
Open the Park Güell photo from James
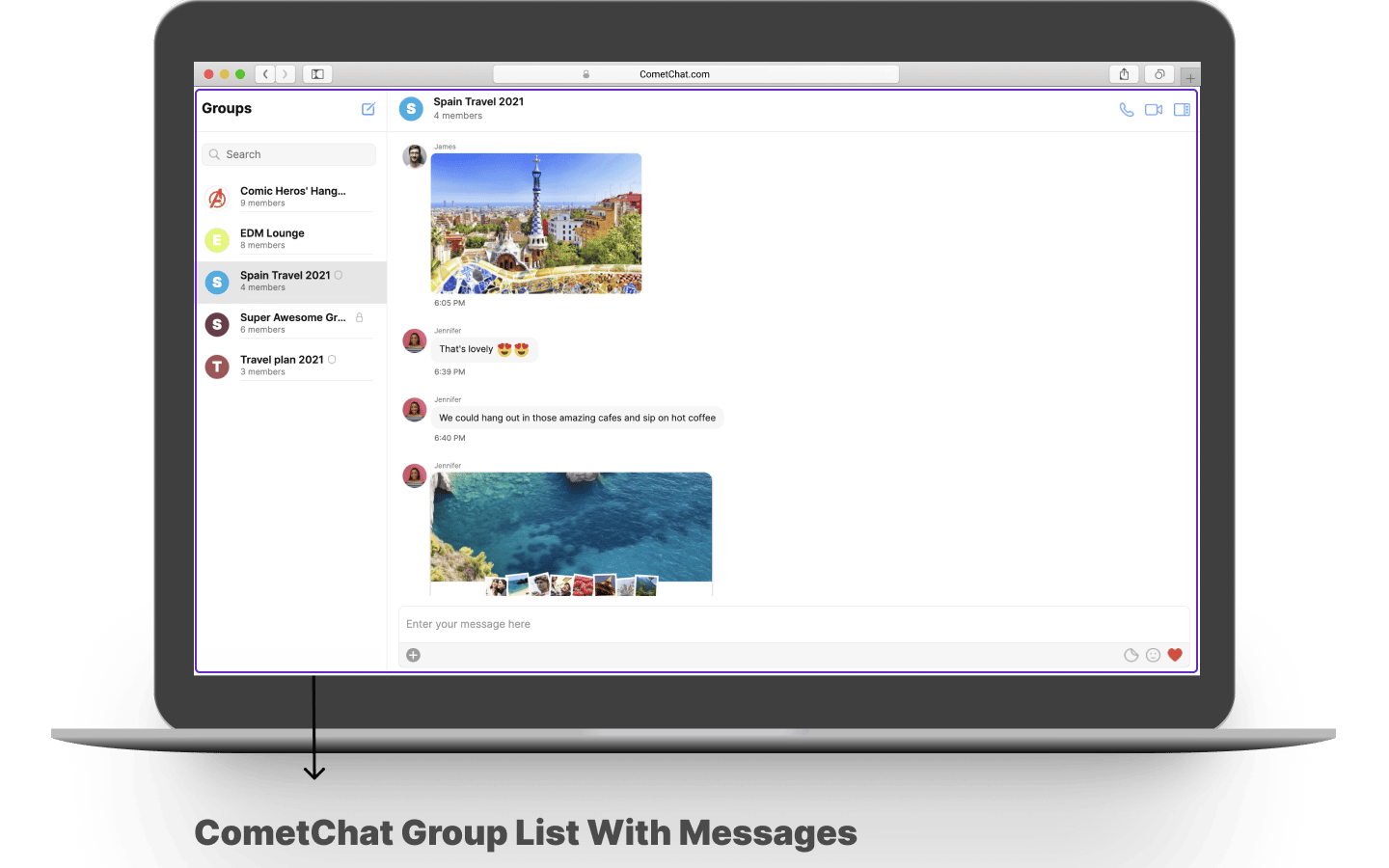pyautogui.click(x=536, y=223)
